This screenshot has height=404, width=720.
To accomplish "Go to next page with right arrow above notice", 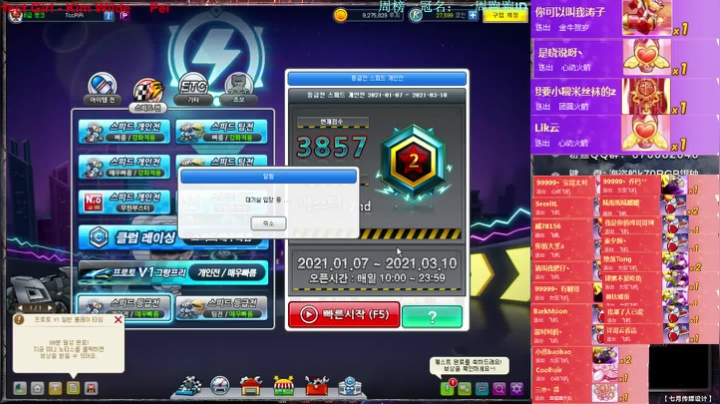I will point(51,308).
